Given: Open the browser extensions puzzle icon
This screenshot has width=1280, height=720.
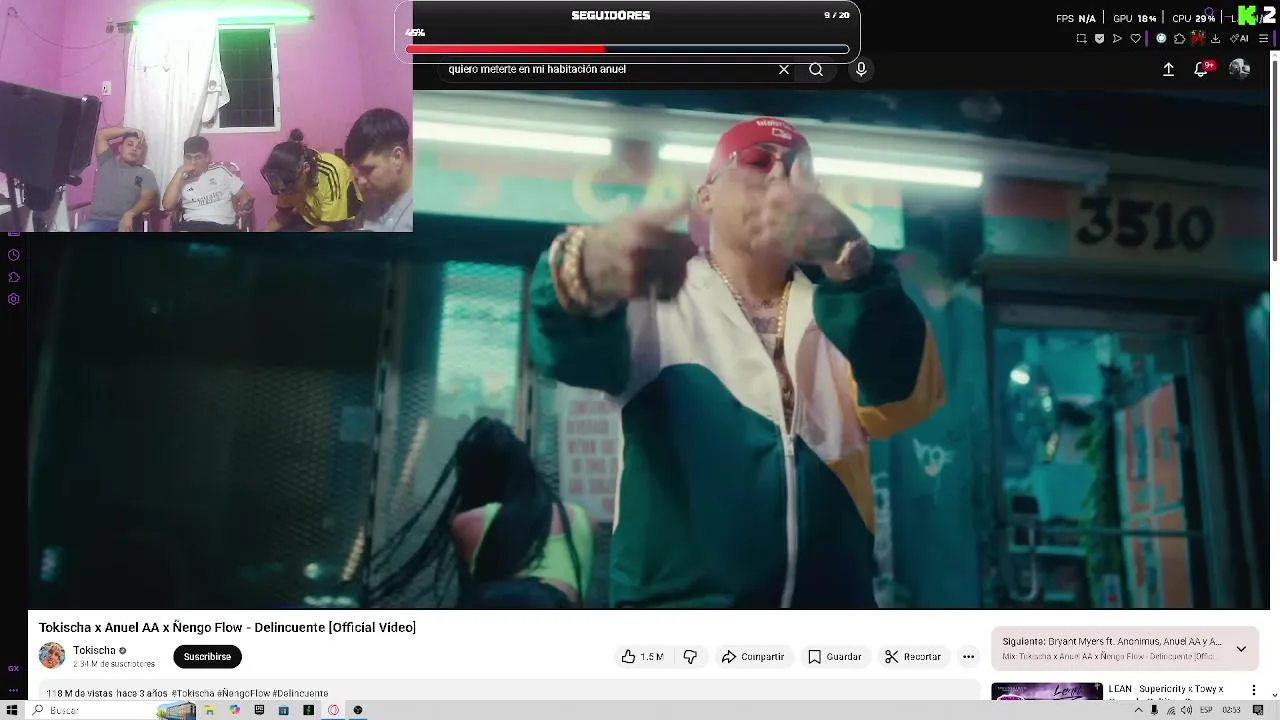Looking at the screenshot, I should click(1179, 39).
